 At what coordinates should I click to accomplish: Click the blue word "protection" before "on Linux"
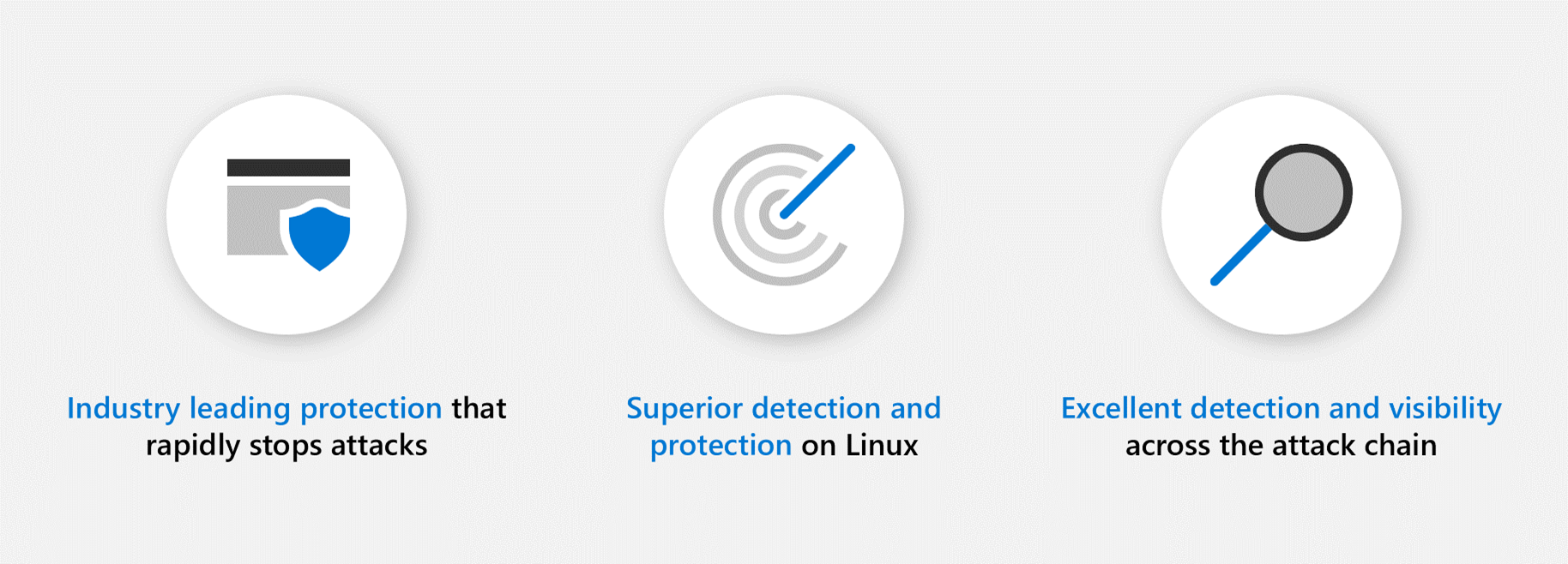pyautogui.click(x=721, y=446)
